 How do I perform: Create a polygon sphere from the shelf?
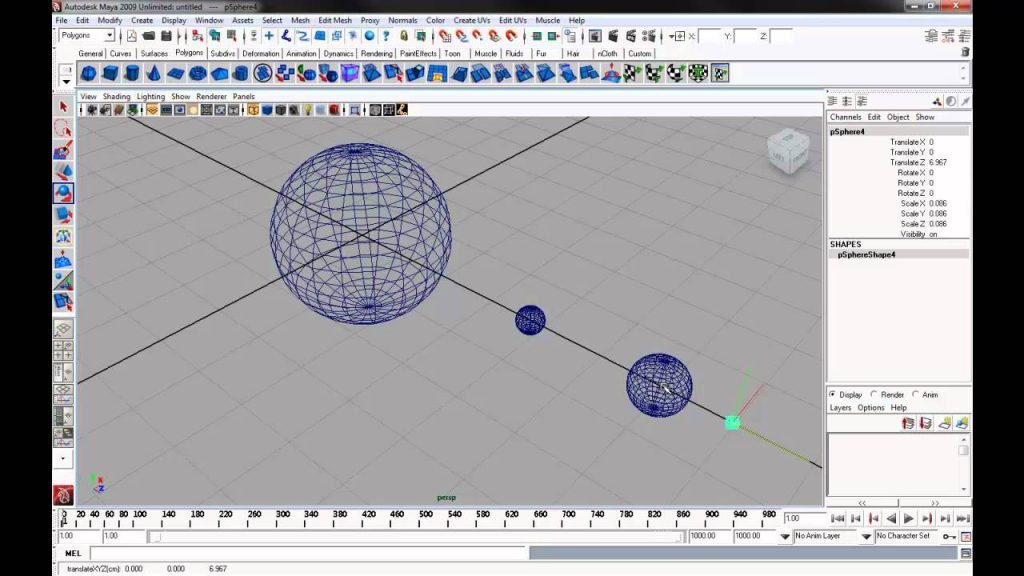pyautogui.click(x=88, y=73)
